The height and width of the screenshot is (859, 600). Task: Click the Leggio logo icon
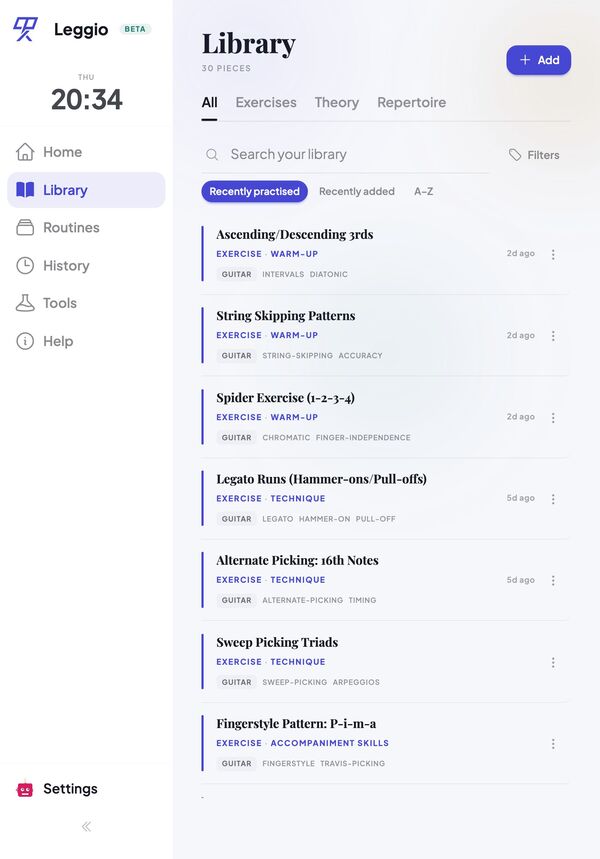(x=26, y=29)
